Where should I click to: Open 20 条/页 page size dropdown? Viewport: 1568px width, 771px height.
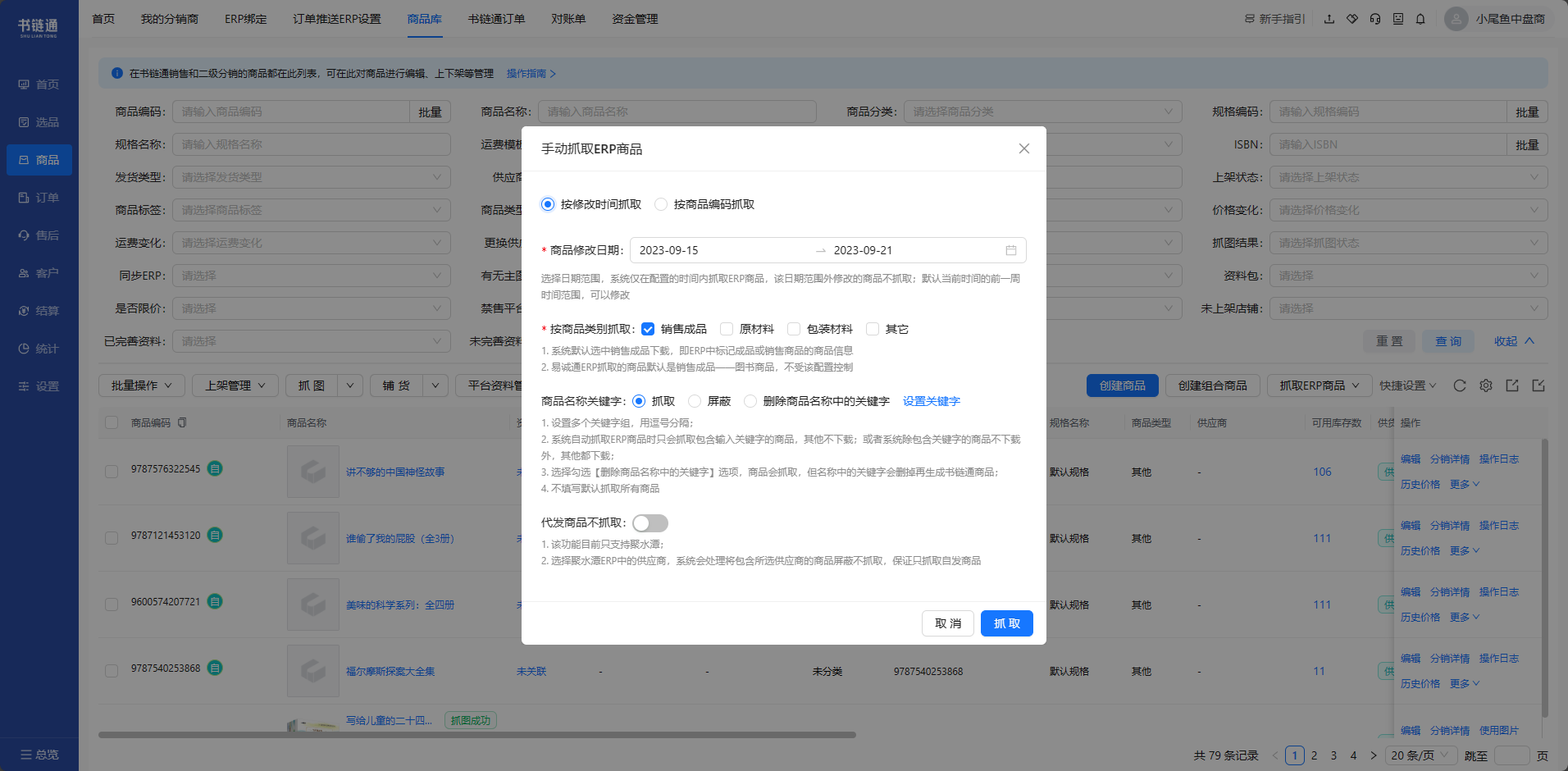(x=1420, y=755)
